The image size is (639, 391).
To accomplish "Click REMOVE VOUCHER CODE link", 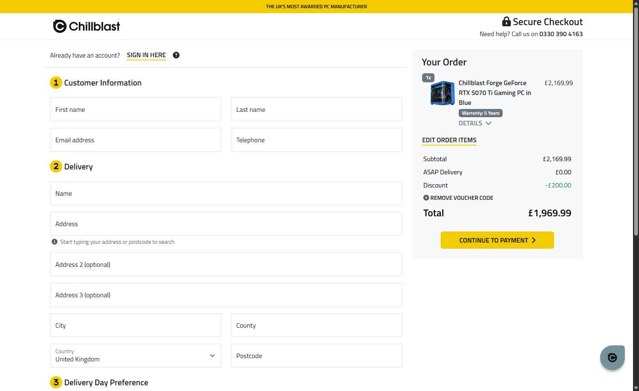I will 462,198.
